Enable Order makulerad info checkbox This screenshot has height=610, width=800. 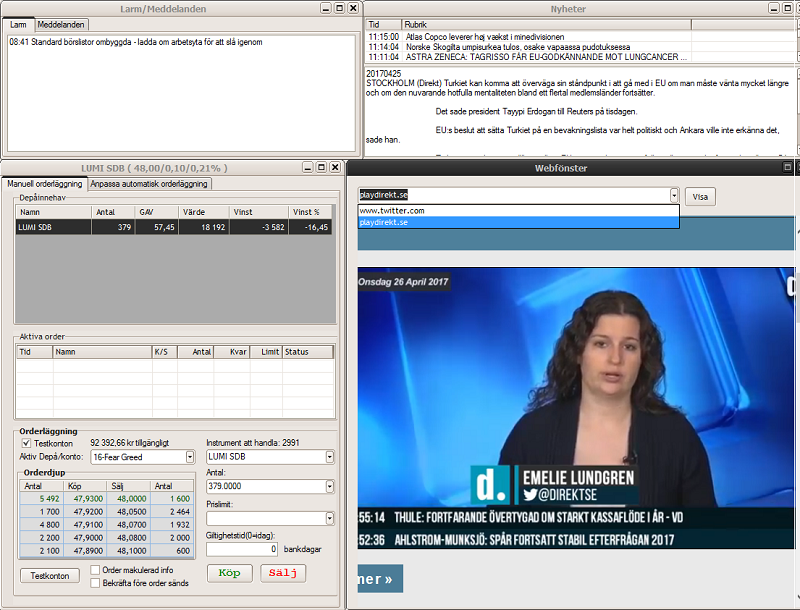point(96,570)
